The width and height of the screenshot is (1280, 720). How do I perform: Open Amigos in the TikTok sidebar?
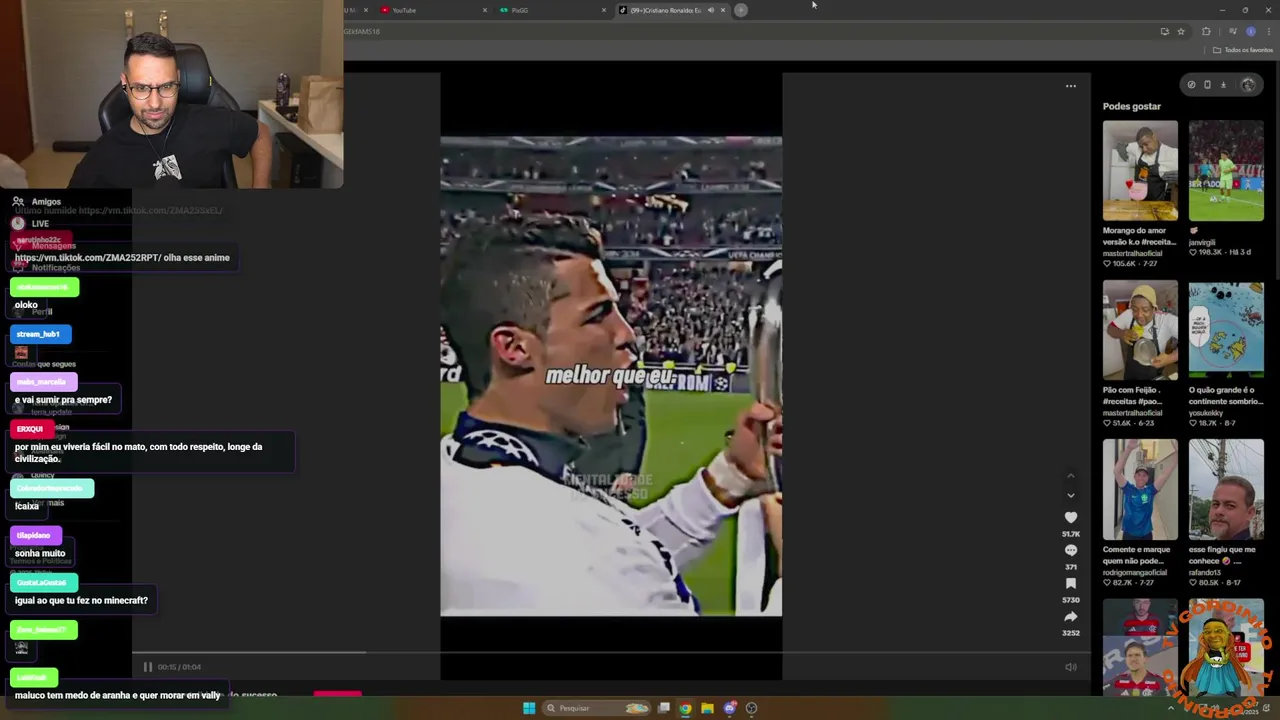(38, 201)
